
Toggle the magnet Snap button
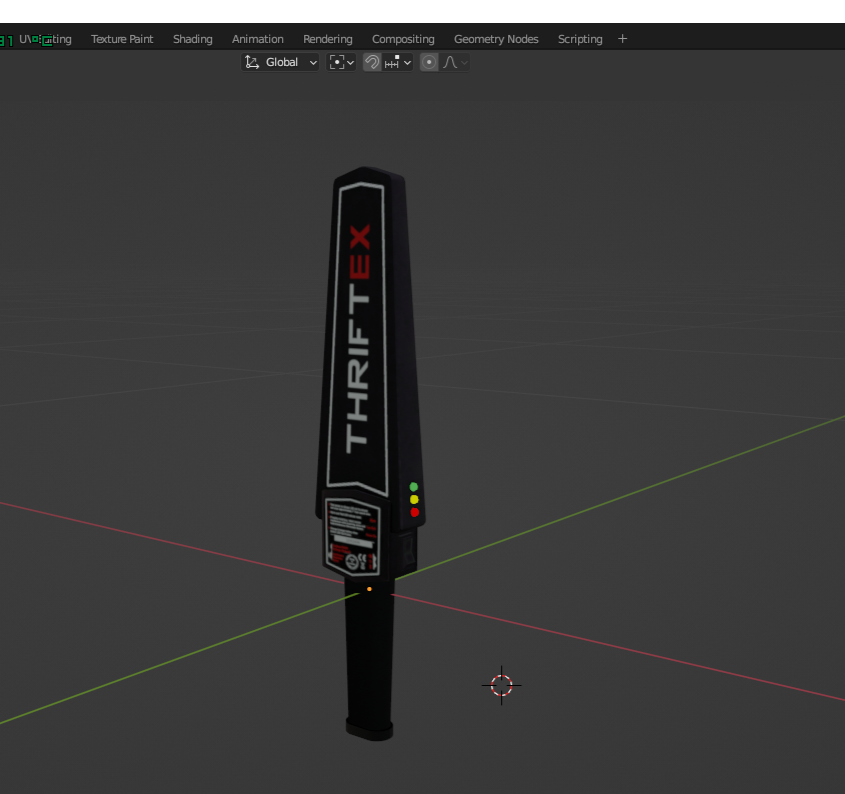pyautogui.click(x=372, y=62)
